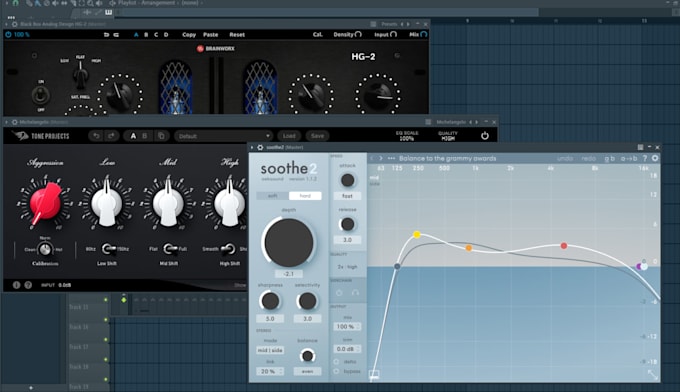Toggle Michelangelo Low Shift switch
The width and height of the screenshot is (680, 392).
click(x=108, y=249)
